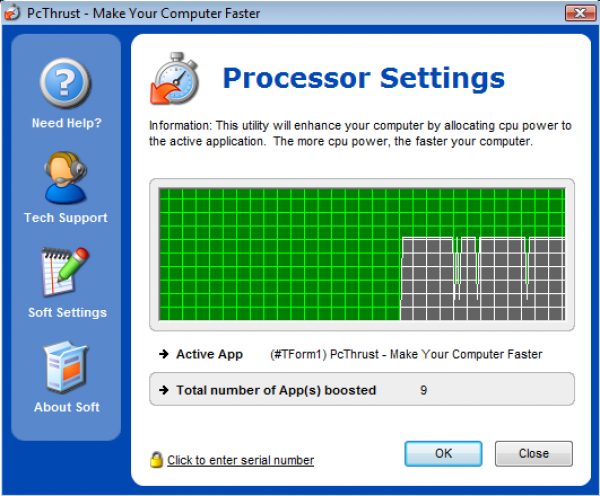Open the Soft Settings notepad icon
Image resolution: width=600 pixels, height=496 pixels.
[66, 272]
